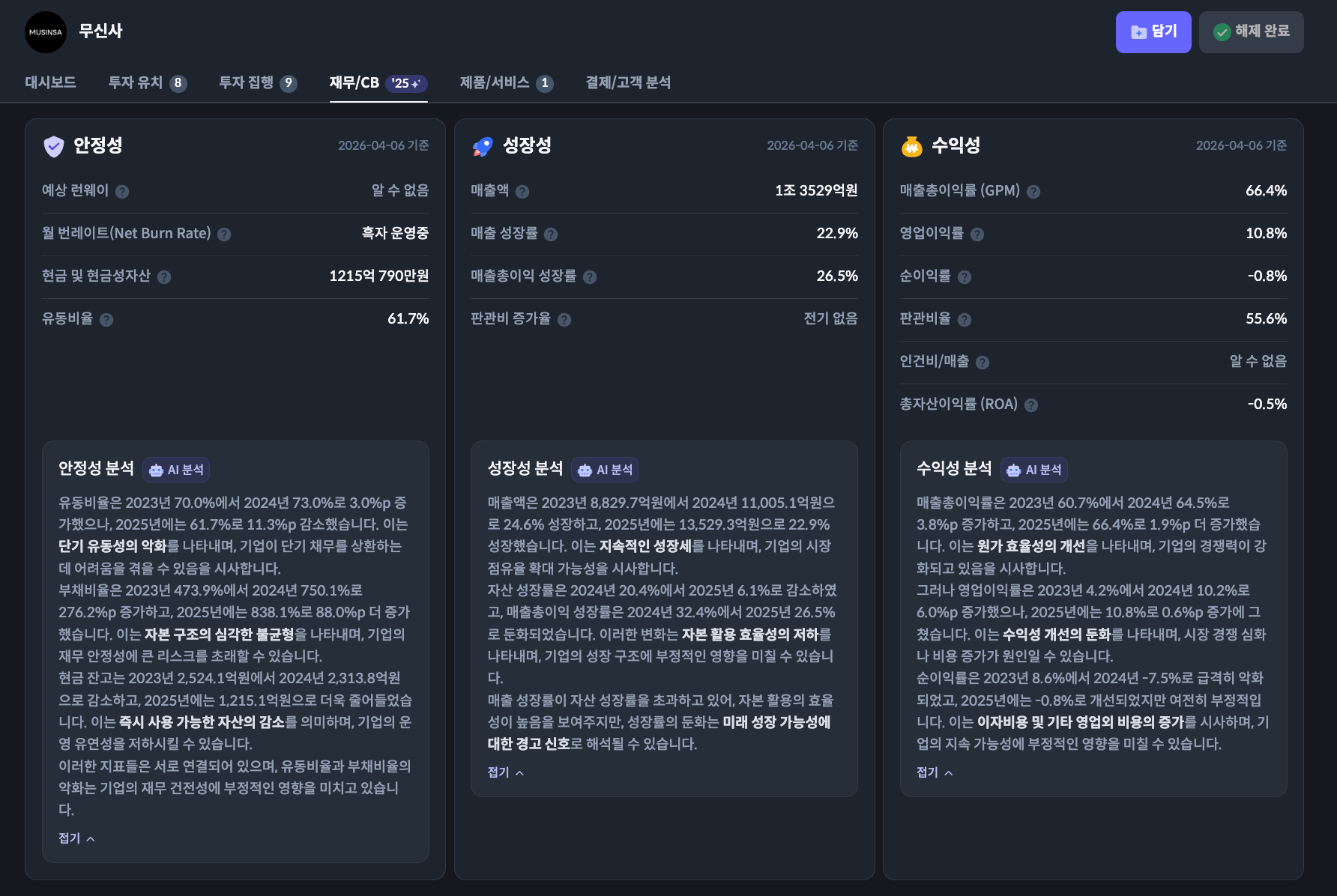This screenshot has width=1337, height=896.
Task: Switch to the 투자 유치 tab
Action: pos(147,82)
